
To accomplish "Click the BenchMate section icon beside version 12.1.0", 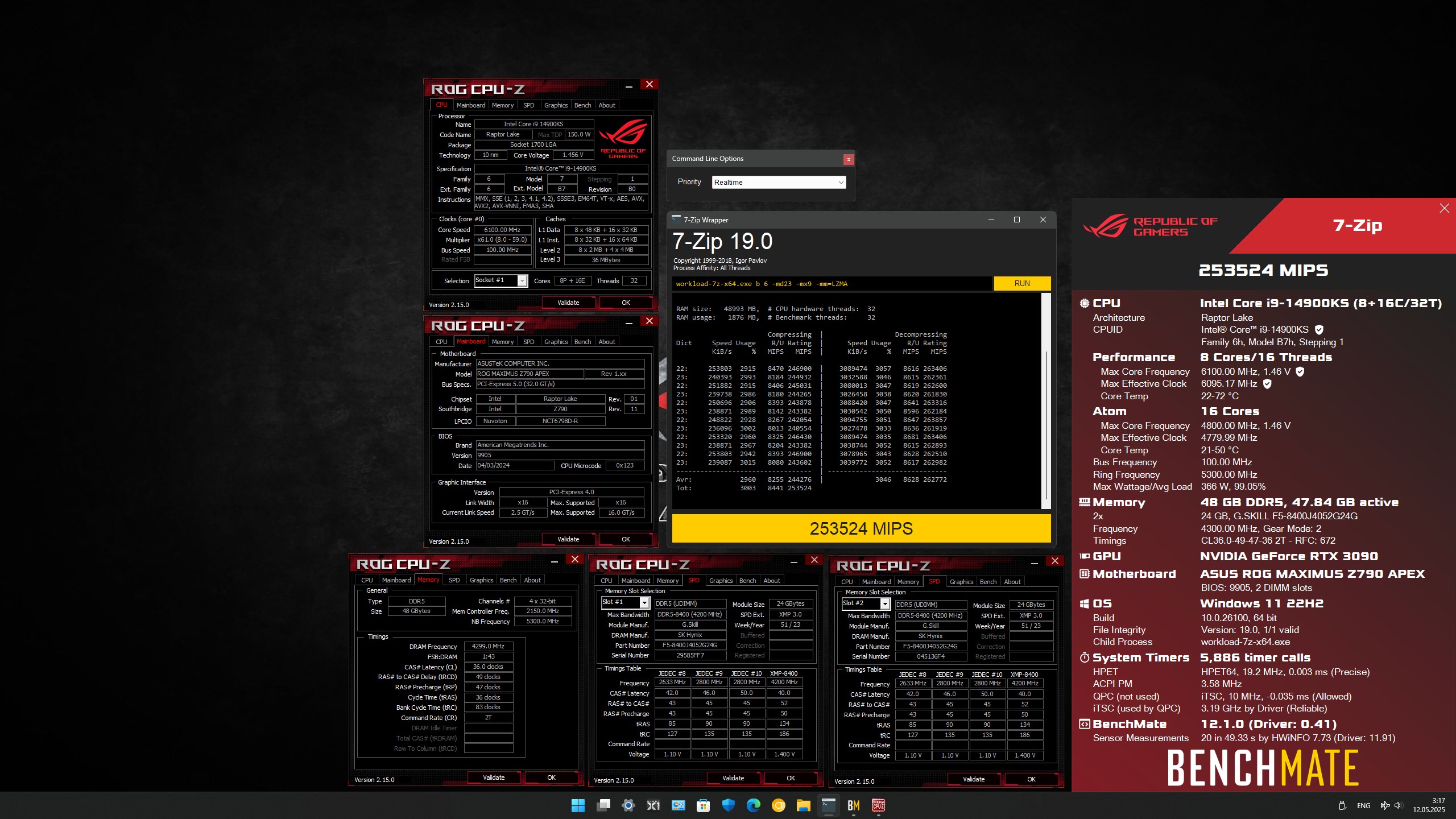I will pos(1085,724).
